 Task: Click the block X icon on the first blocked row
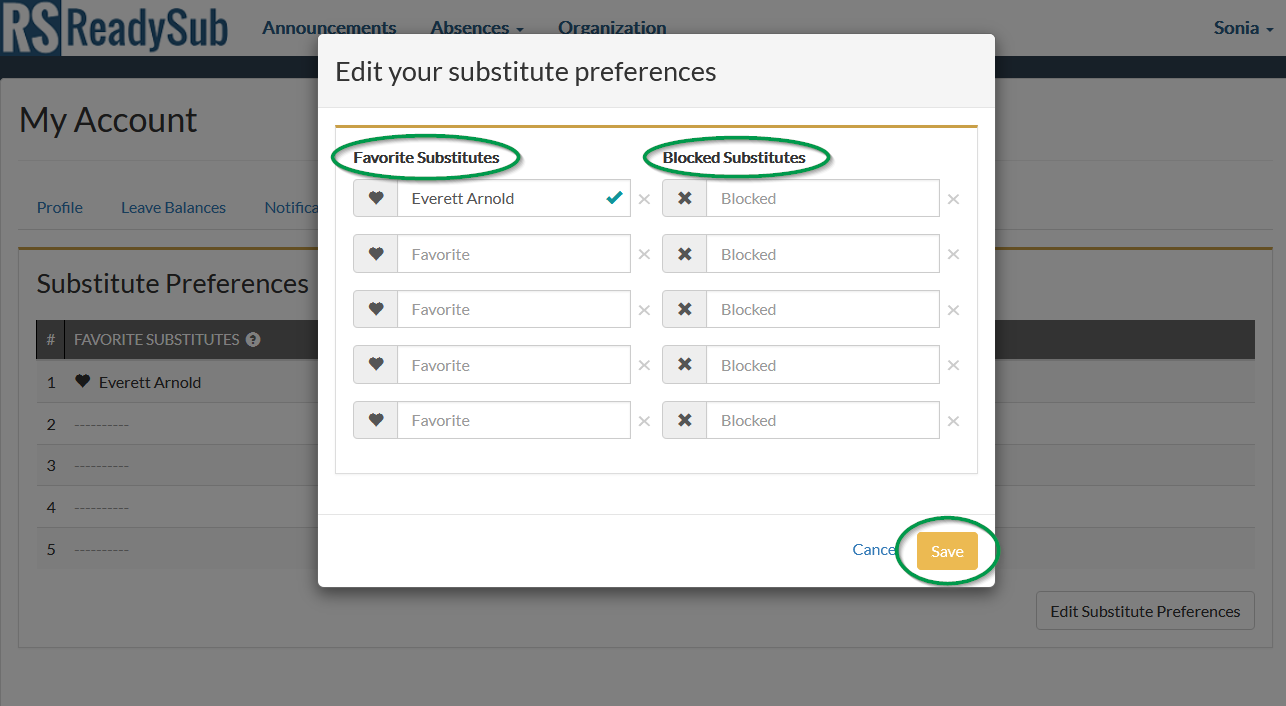684,198
